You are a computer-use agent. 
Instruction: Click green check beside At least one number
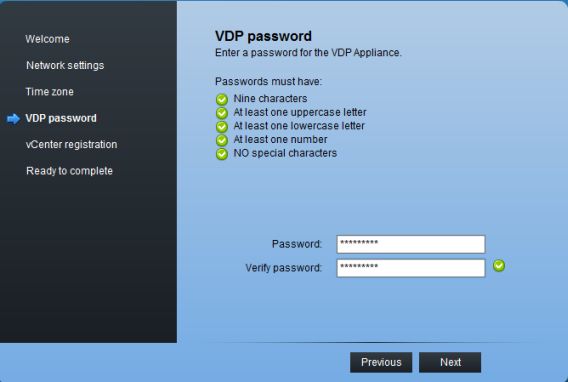[x=222, y=140]
